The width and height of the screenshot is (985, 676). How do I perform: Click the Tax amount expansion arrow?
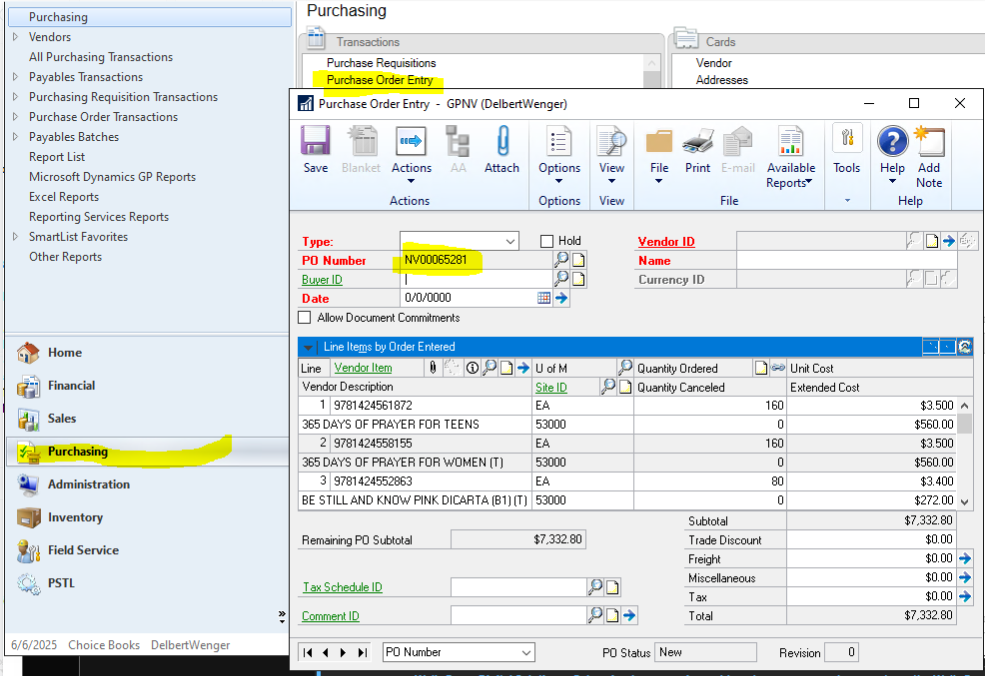point(965,596)
